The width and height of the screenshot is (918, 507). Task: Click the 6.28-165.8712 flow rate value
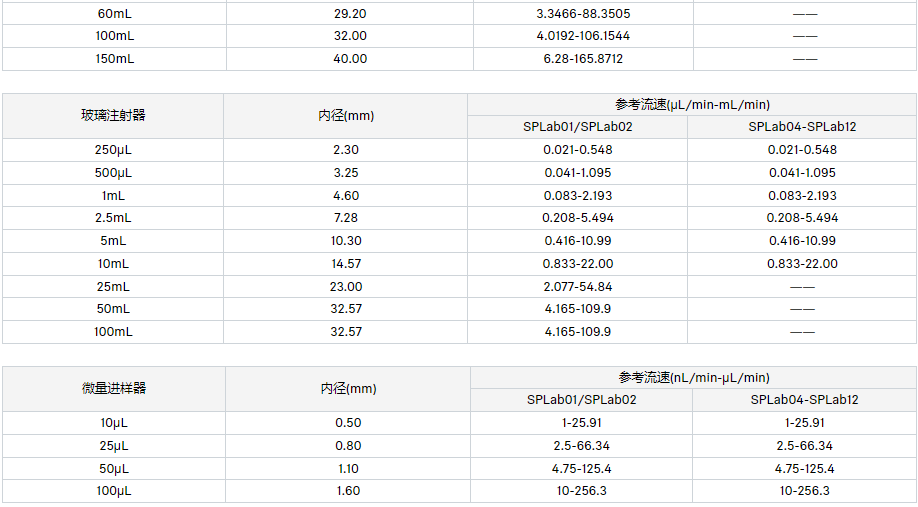(x=583, y=59)
